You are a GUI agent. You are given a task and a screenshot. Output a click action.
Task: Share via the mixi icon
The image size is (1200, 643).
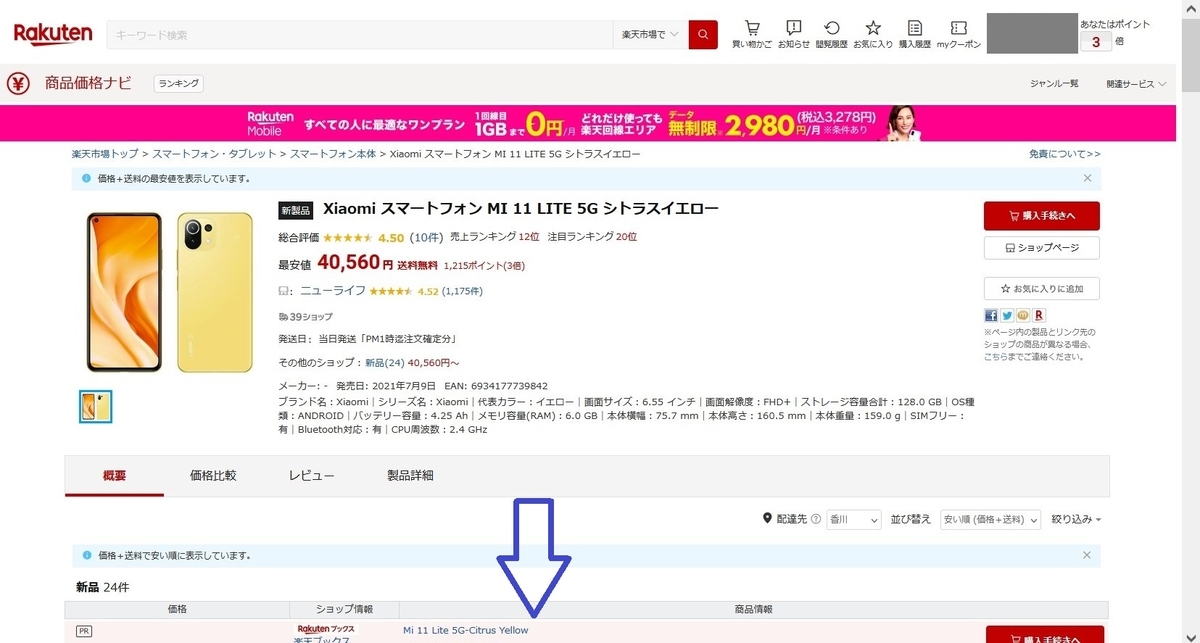[1021, 315]
